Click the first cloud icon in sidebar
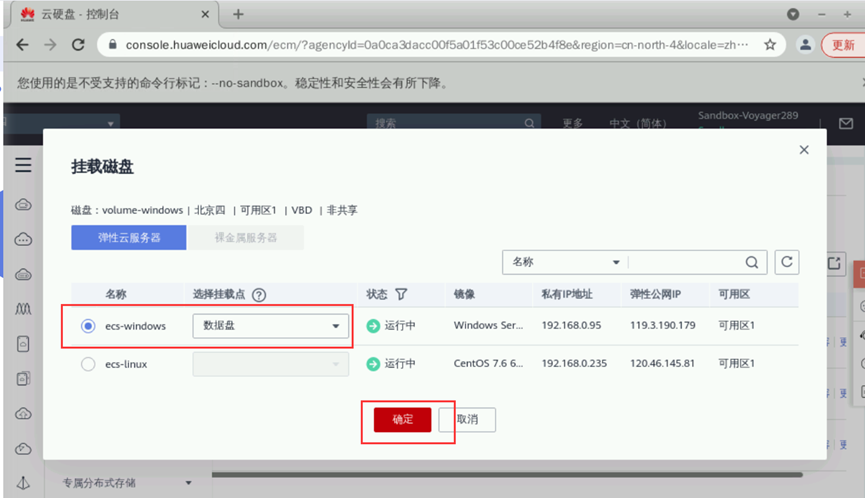The image size is (865, 498). point(23,205)
